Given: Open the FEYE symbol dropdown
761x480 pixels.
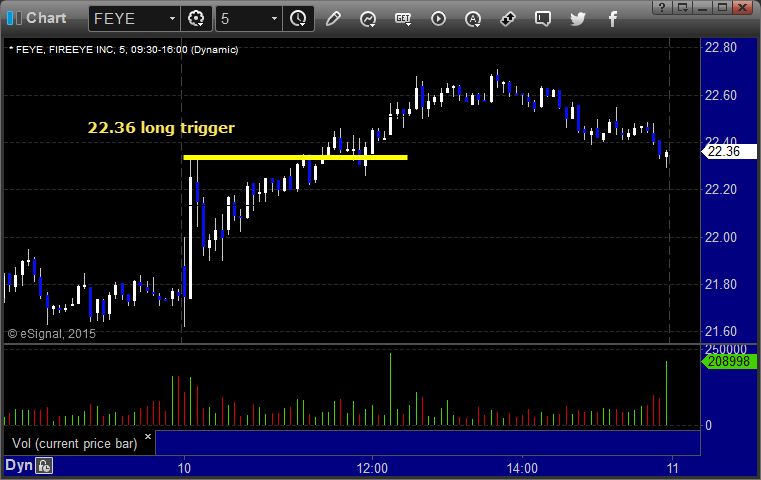Looking at the screenshot, I should (x=172, y=19).
